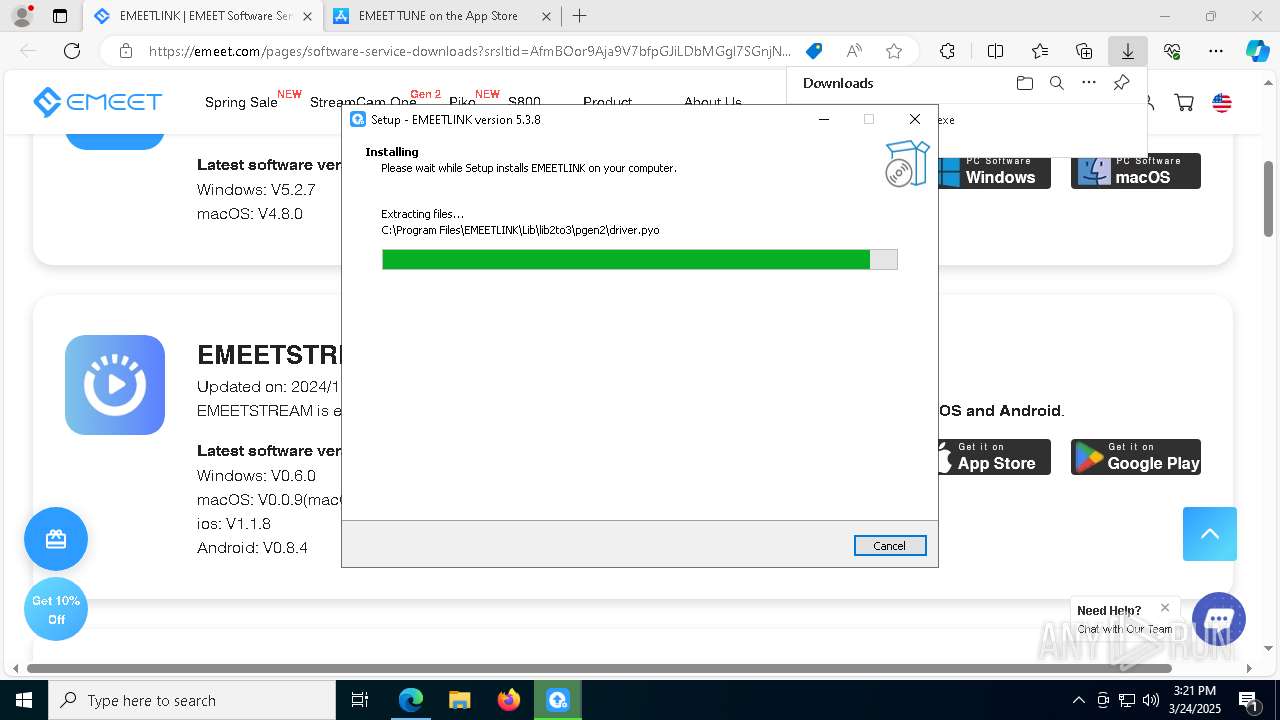The image size is (1280, 720).
Task: Switch to the EMEETLINK Software Service tab
Action: click(x=203, y=16)
